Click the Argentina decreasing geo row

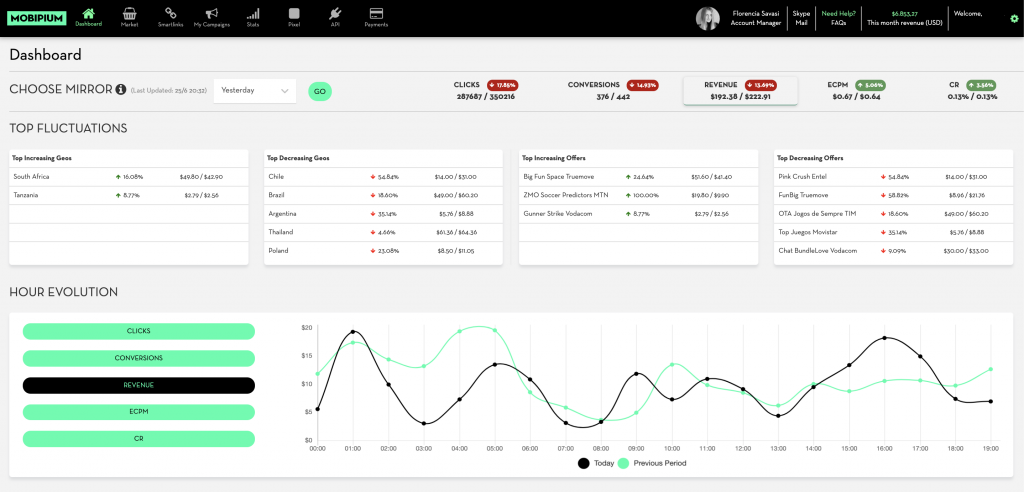click(x=383, y=214)
